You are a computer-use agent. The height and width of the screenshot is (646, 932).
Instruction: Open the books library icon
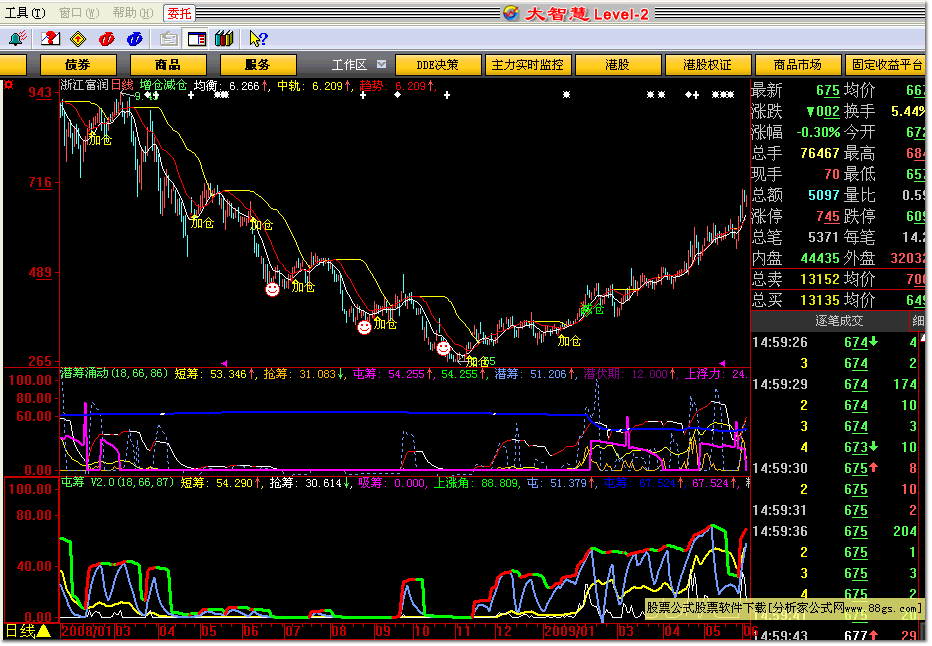224,39
